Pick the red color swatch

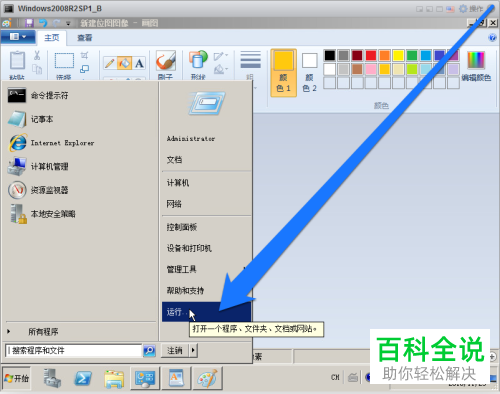tap(371, 55)
